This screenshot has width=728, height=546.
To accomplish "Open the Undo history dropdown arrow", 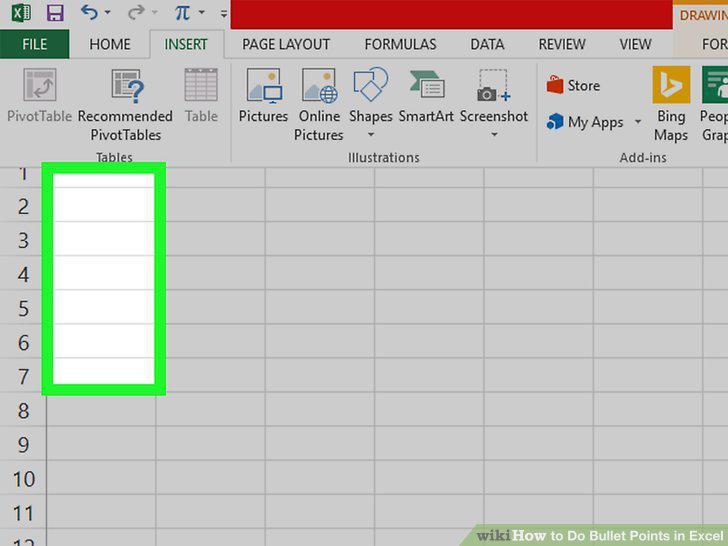I will 108,13.
